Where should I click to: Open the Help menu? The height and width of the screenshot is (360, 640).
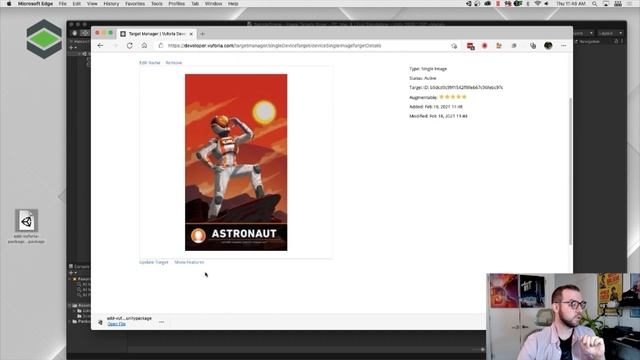click(233, 4)
